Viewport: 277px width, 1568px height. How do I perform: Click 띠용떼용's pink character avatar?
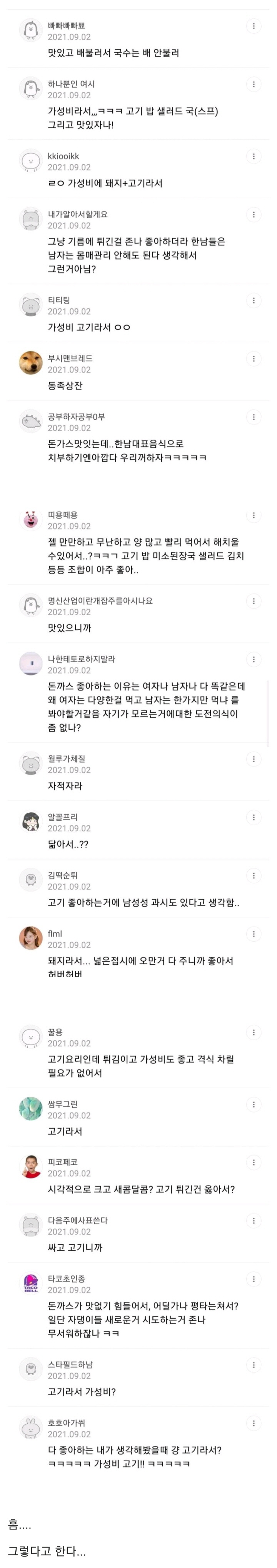coord(30,520)
